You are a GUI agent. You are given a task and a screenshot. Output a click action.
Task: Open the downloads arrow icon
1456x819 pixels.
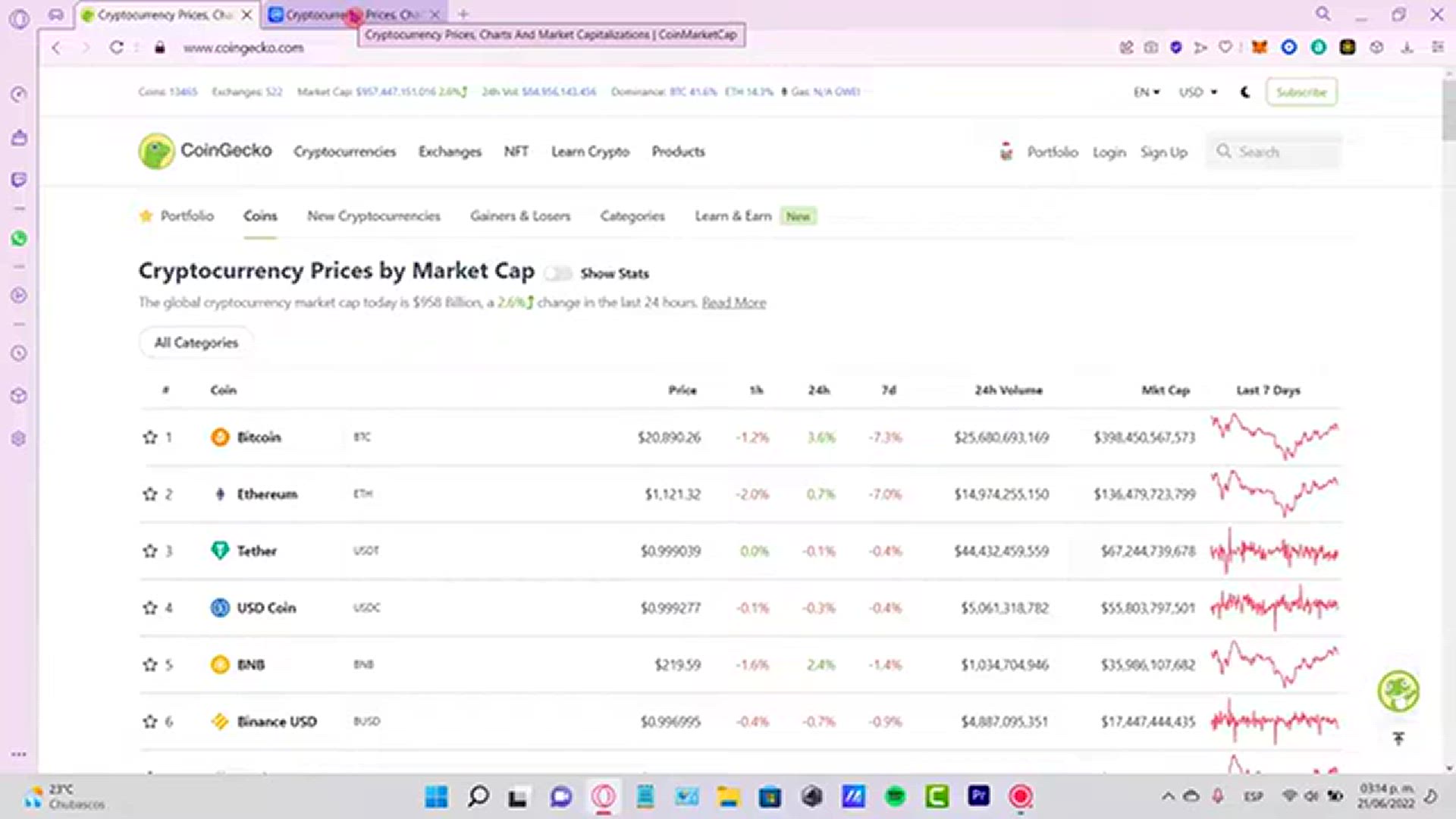point(1407,47)
